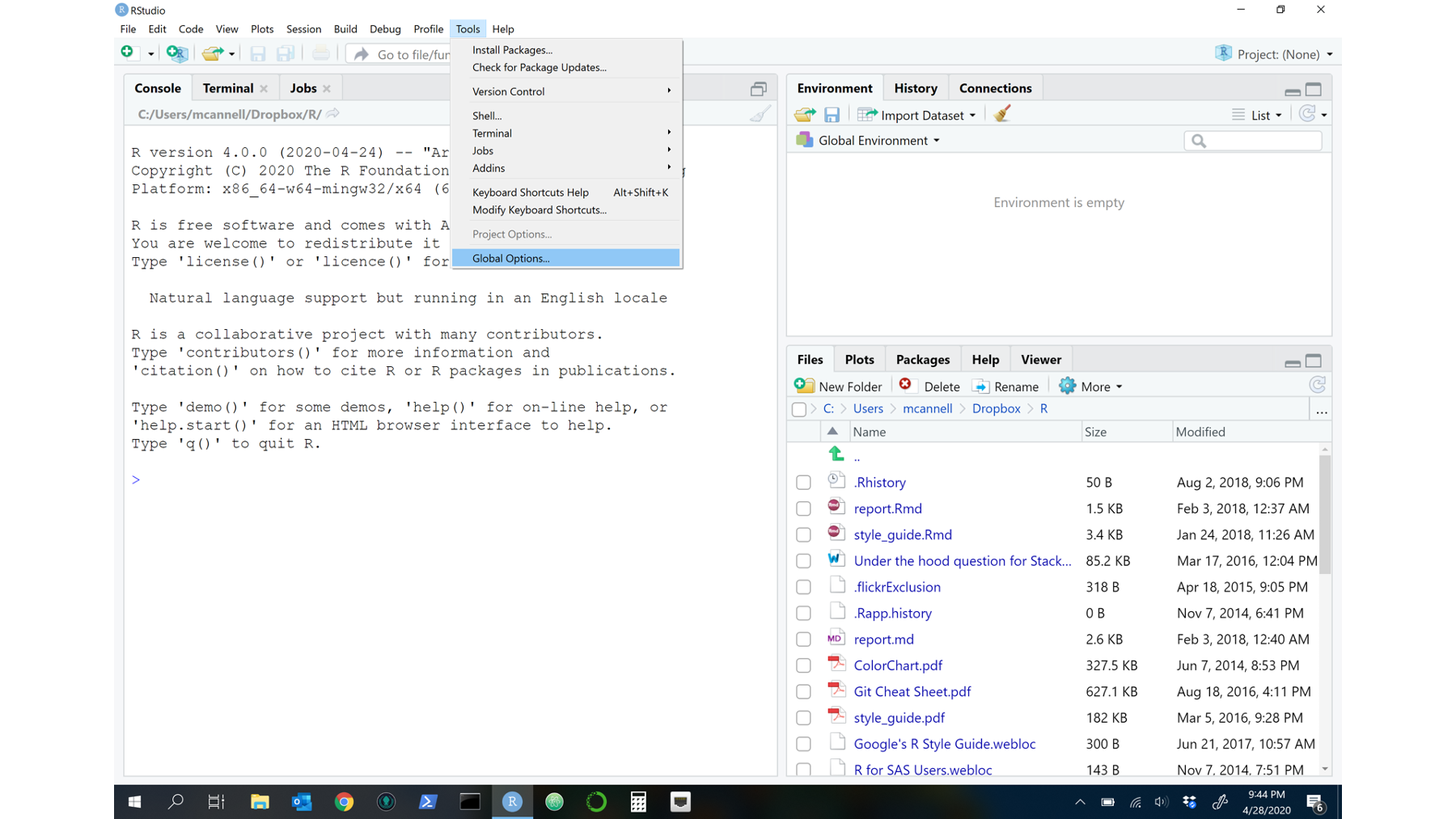Click the Create a Project icon
The image size is (1456, 819).
coord(176,53)
